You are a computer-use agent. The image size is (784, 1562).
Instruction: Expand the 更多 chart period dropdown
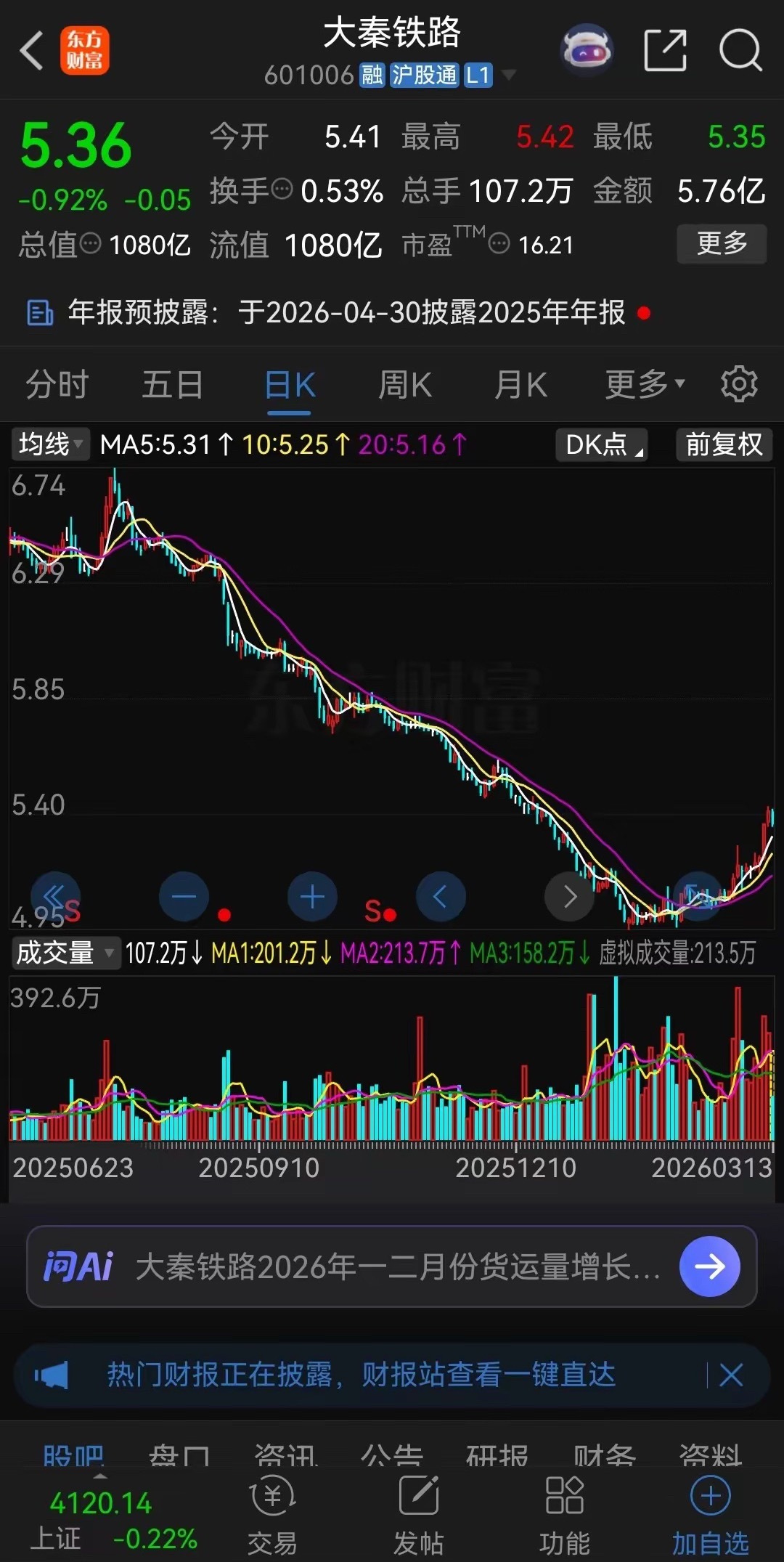click(x=645, y=384)
